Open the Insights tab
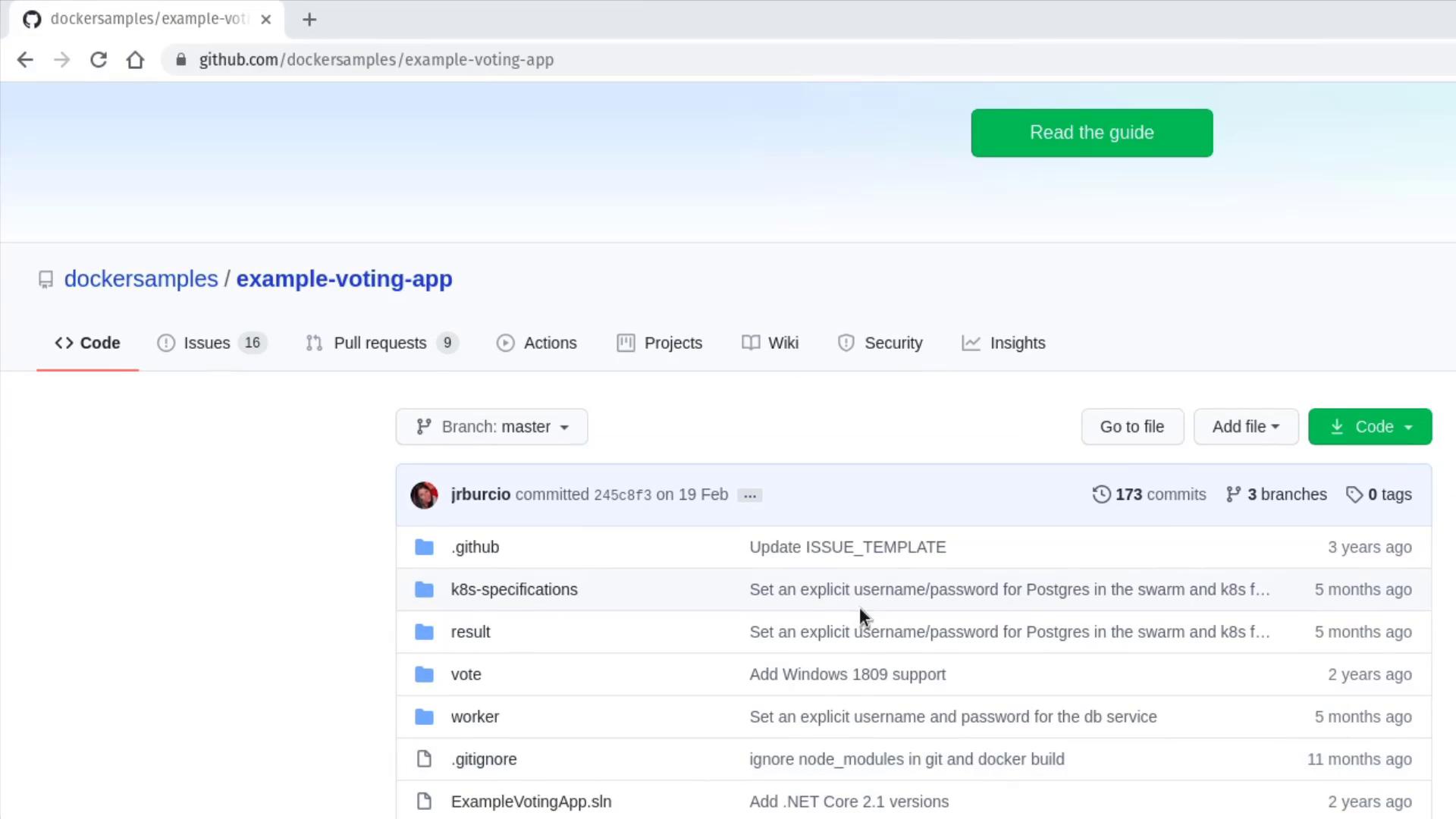 point(1017,343)
